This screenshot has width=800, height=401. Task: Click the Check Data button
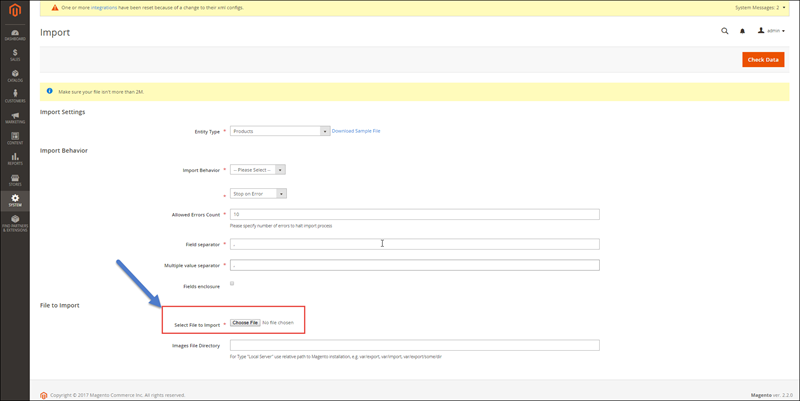pyautogui.click(x=763, y=60)
